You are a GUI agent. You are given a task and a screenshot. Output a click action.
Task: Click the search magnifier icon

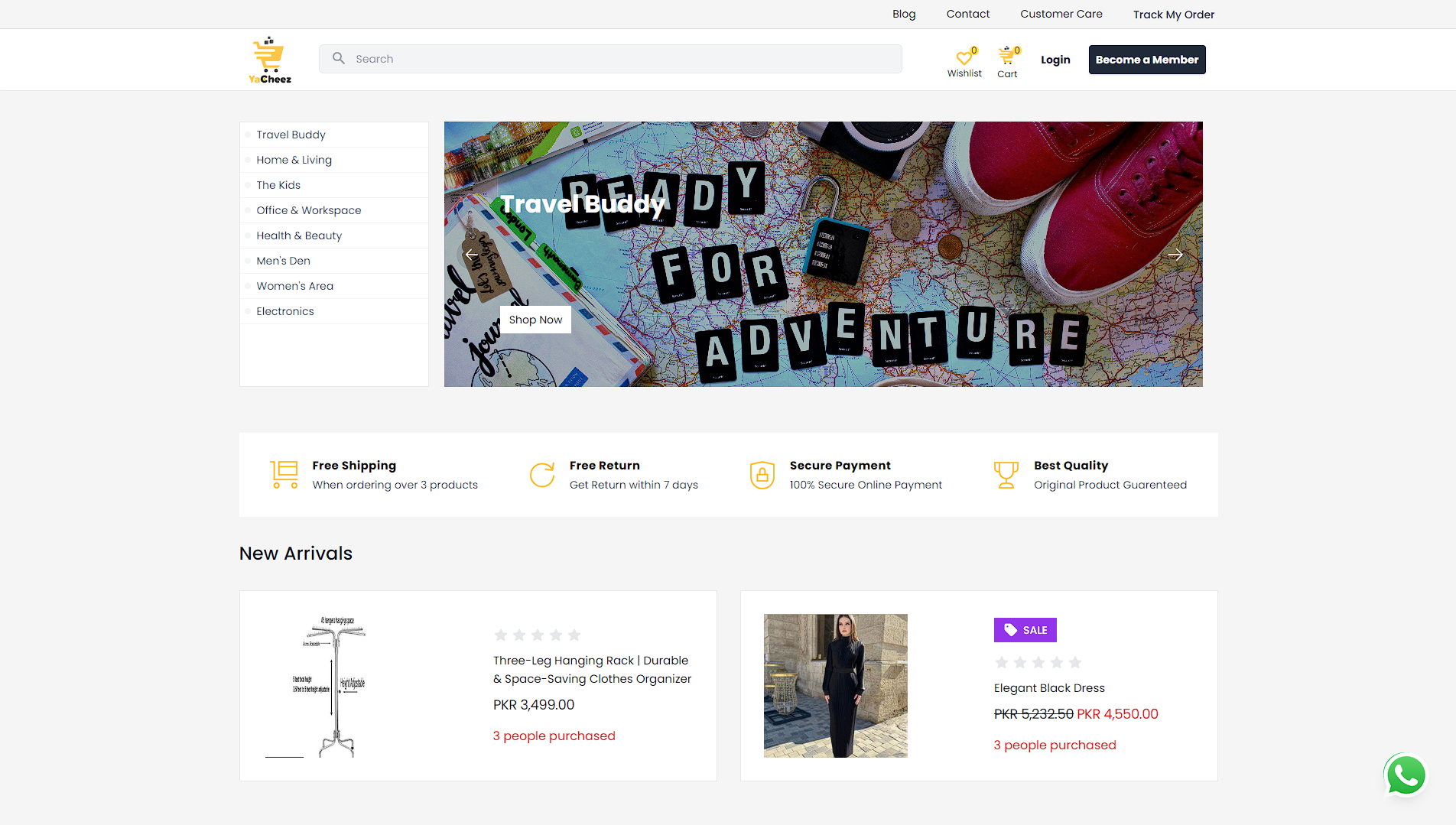click(x=339, y=58)
